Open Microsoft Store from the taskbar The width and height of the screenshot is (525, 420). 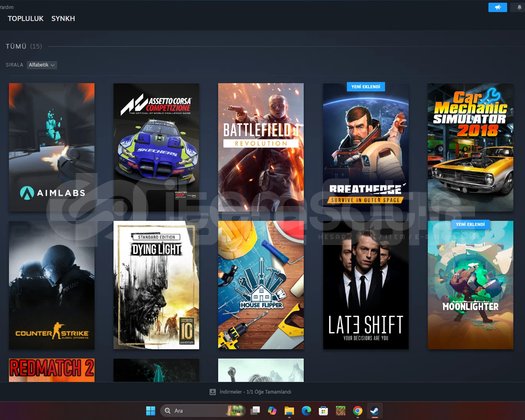[323, 411]
